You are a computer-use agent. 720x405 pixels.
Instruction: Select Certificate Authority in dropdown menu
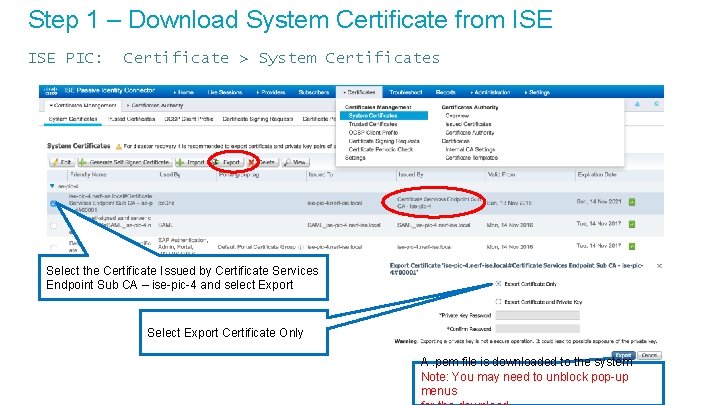tap(470, 133)
